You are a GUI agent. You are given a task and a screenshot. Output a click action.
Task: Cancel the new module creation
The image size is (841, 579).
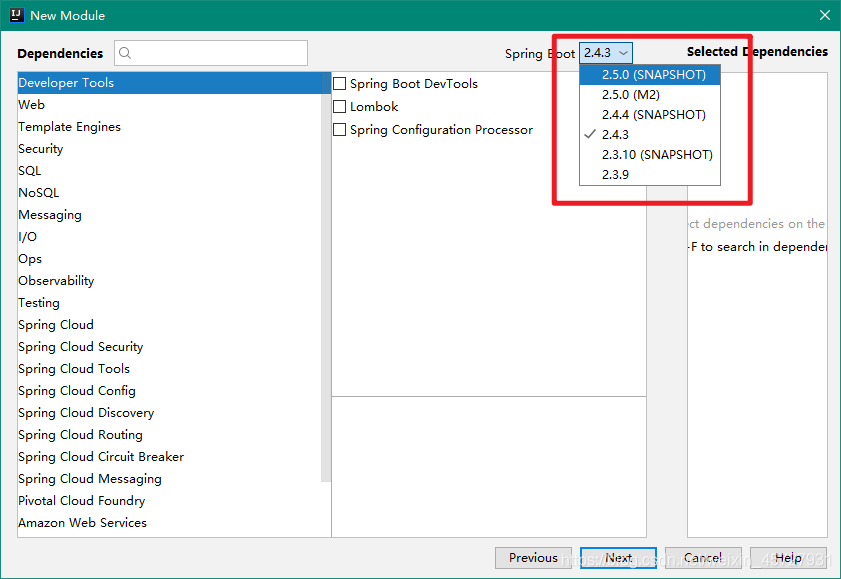(703, 558)
